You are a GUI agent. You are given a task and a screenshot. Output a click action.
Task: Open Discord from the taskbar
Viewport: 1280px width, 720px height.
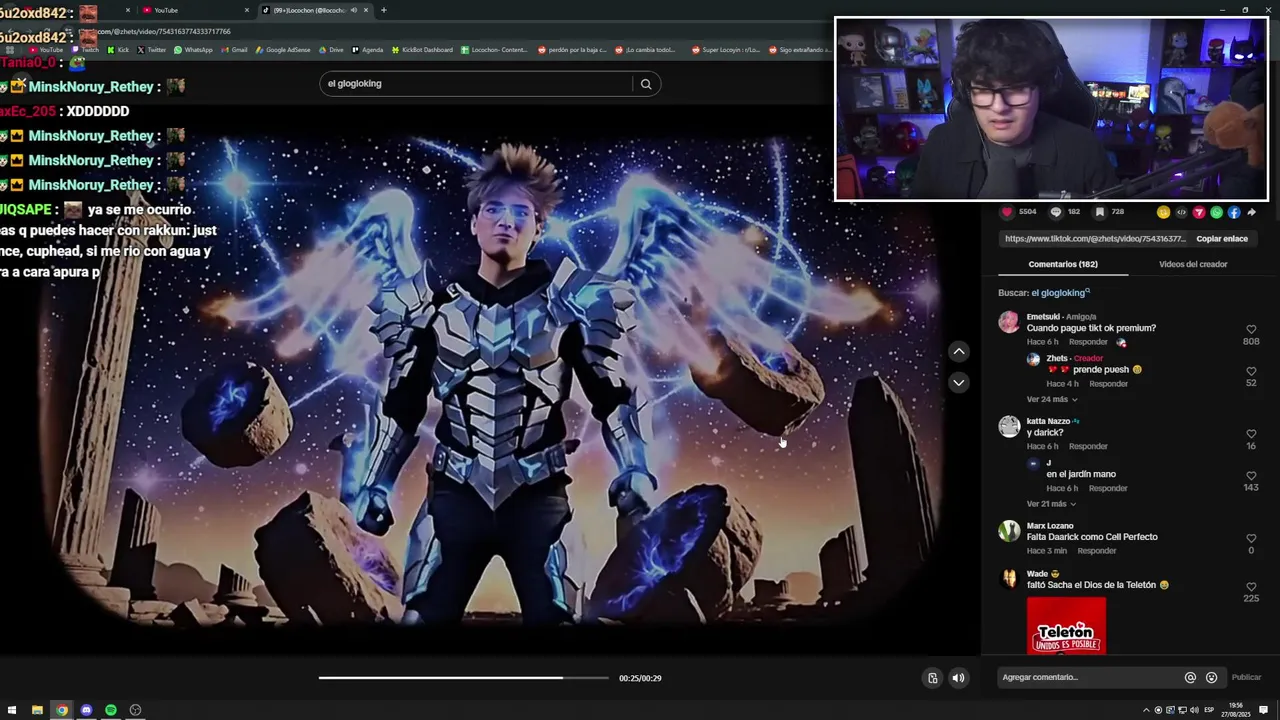pos(86,710)
